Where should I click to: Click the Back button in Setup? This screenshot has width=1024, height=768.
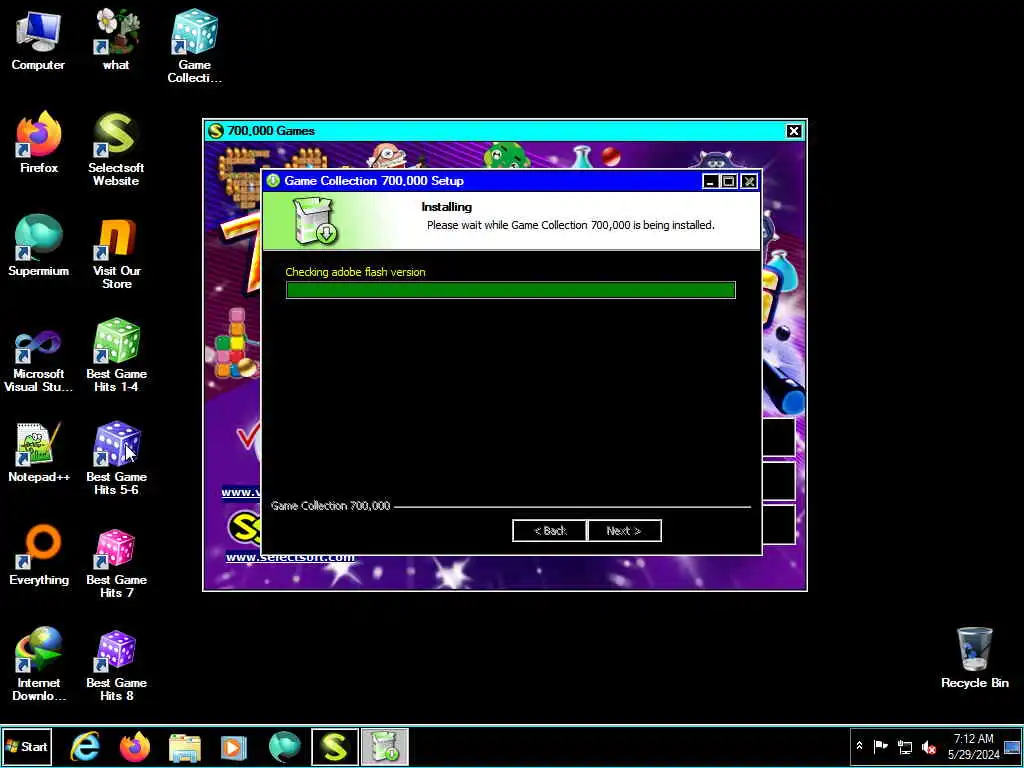pos(549,531)
